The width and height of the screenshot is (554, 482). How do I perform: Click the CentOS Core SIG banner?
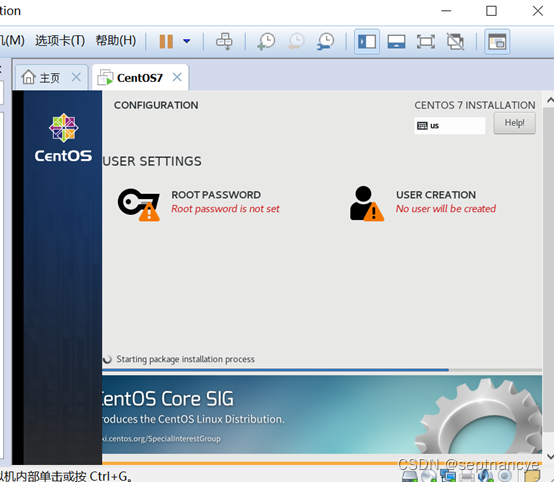click(322, 415)
